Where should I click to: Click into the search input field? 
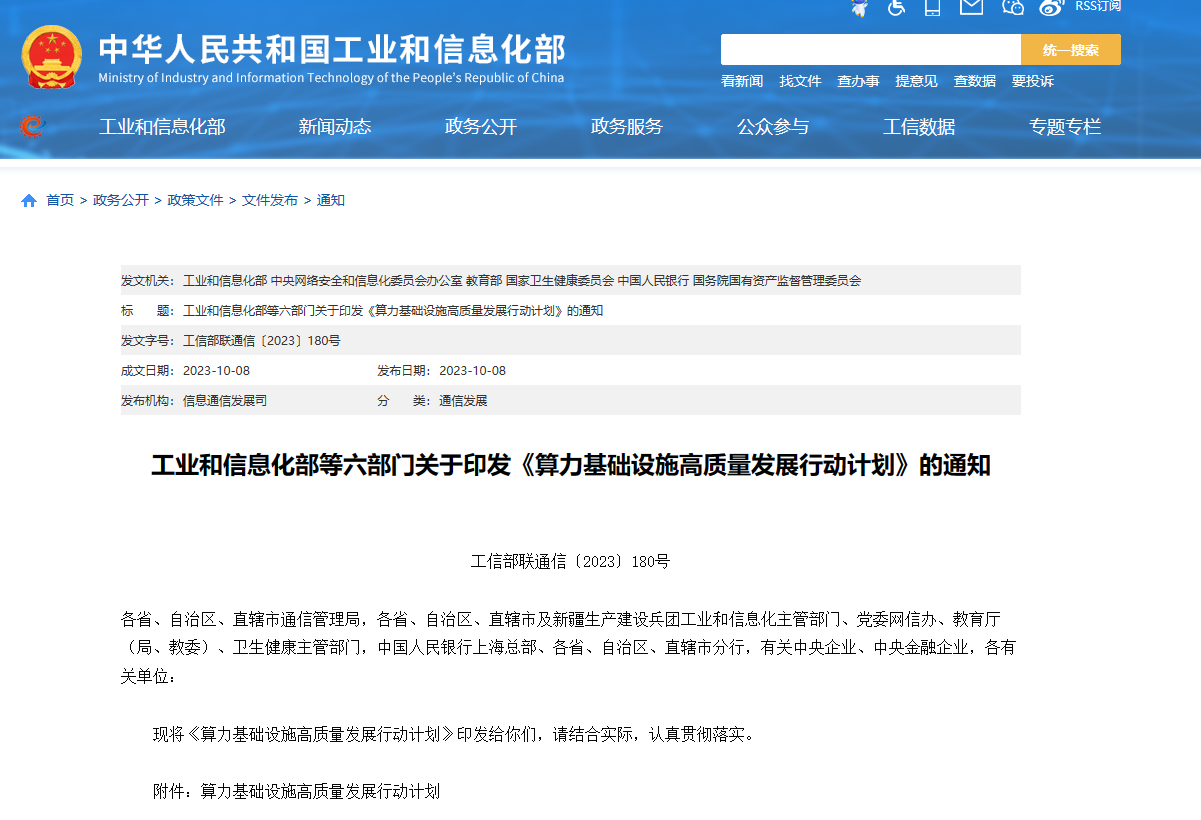(871, 50)
